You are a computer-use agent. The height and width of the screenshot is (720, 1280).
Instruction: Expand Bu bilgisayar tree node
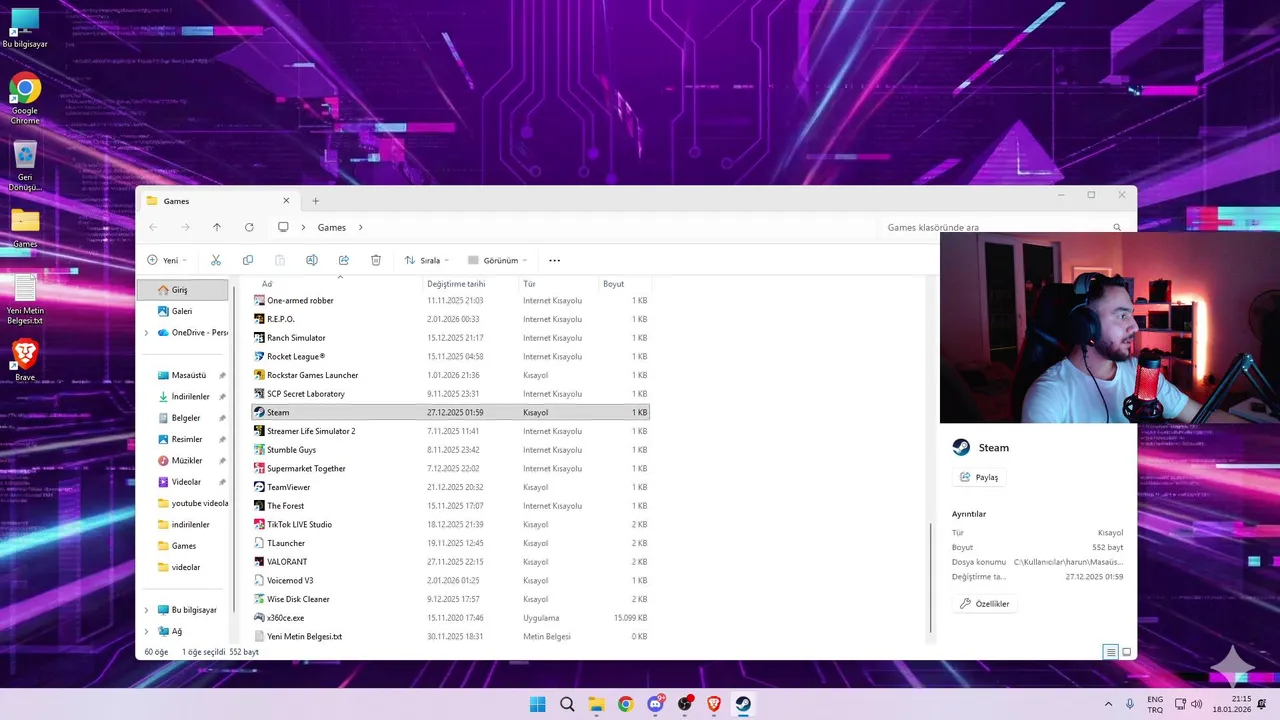pyautogui.click(x=147, y=610)
